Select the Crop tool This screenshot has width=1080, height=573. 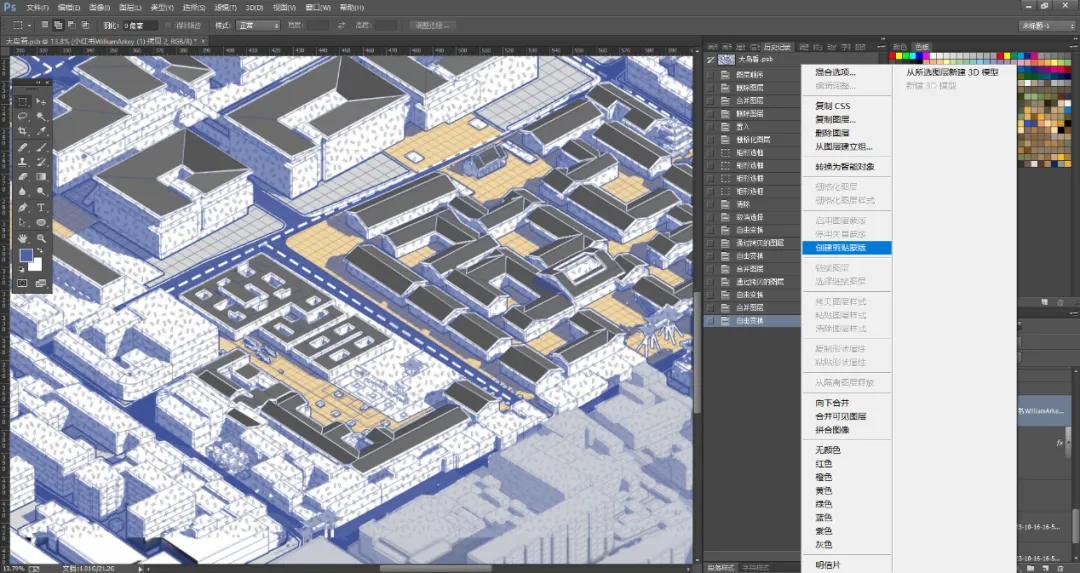tap(23, 132)
